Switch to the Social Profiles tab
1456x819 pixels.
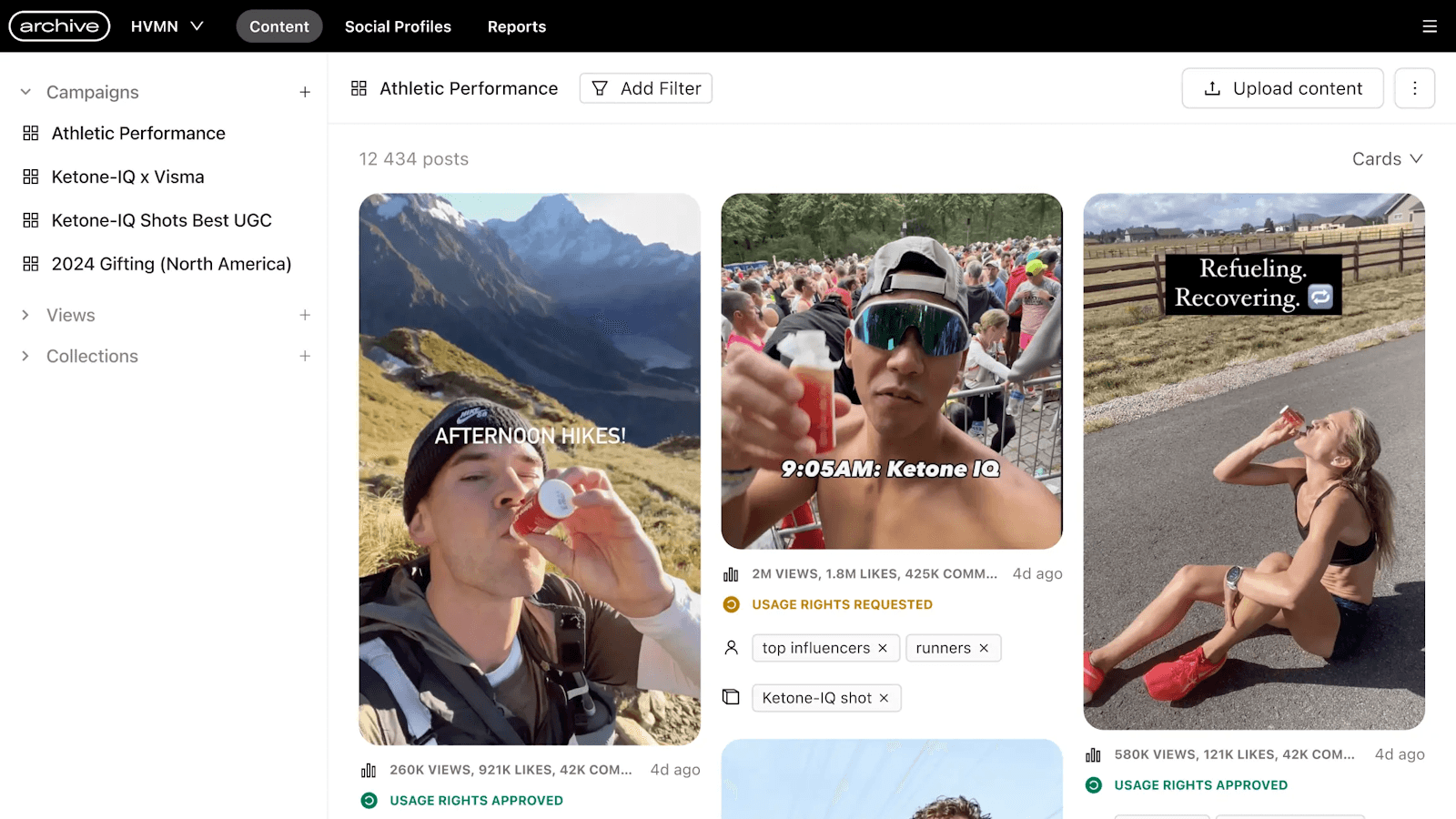tap(398, 26)
